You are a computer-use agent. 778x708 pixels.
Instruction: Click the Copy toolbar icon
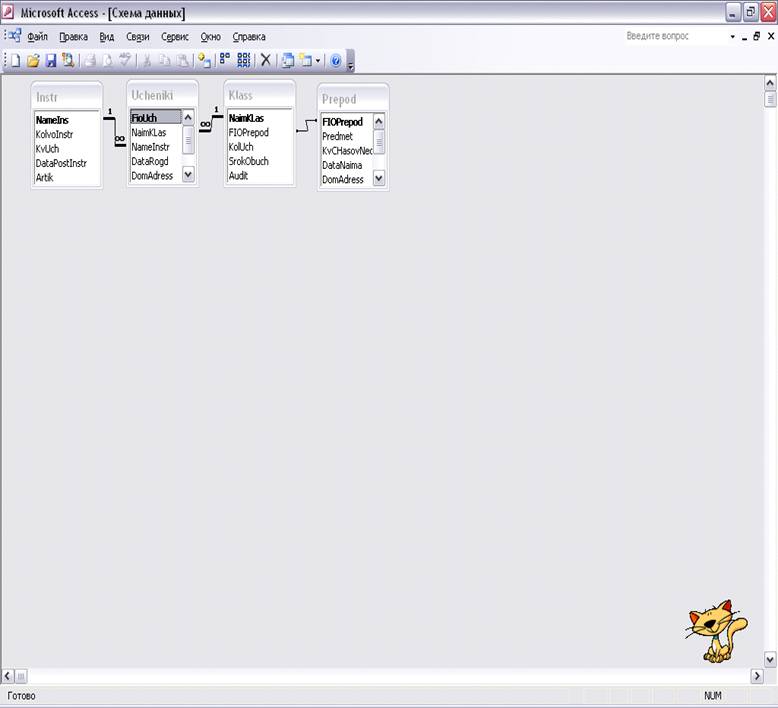point(165,61)
